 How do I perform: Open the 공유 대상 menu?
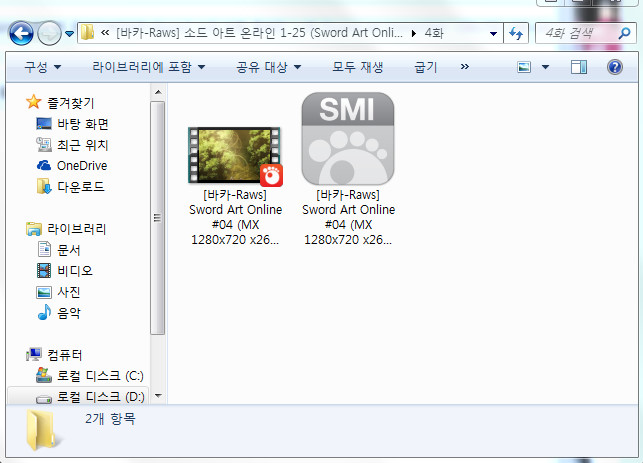point(269,67)
